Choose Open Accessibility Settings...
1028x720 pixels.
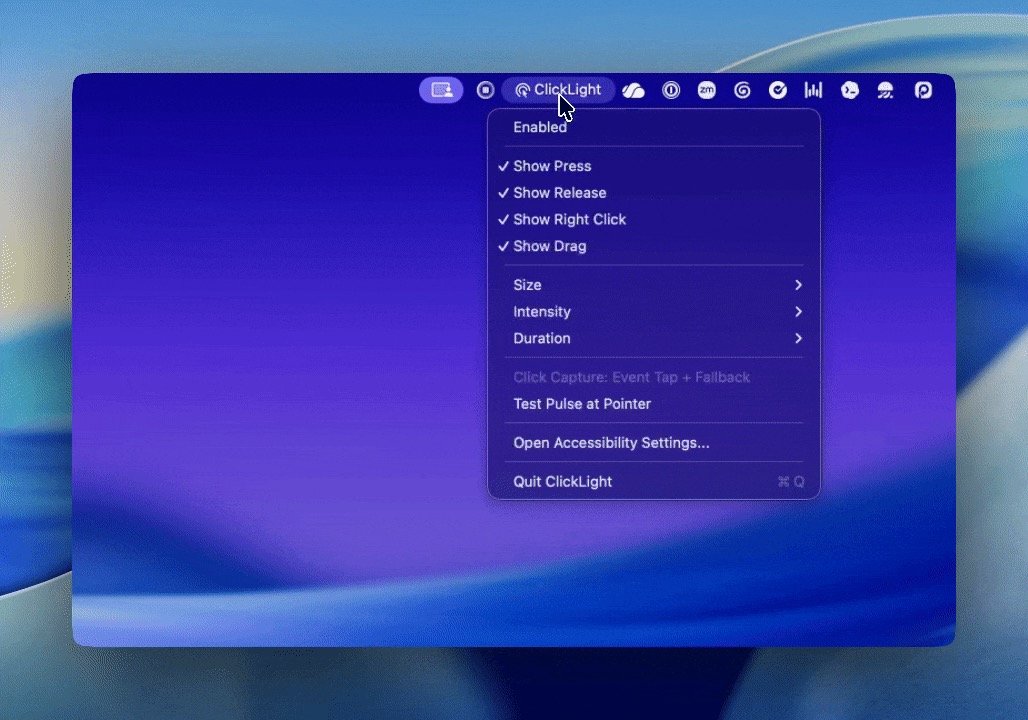click(654, 443)
